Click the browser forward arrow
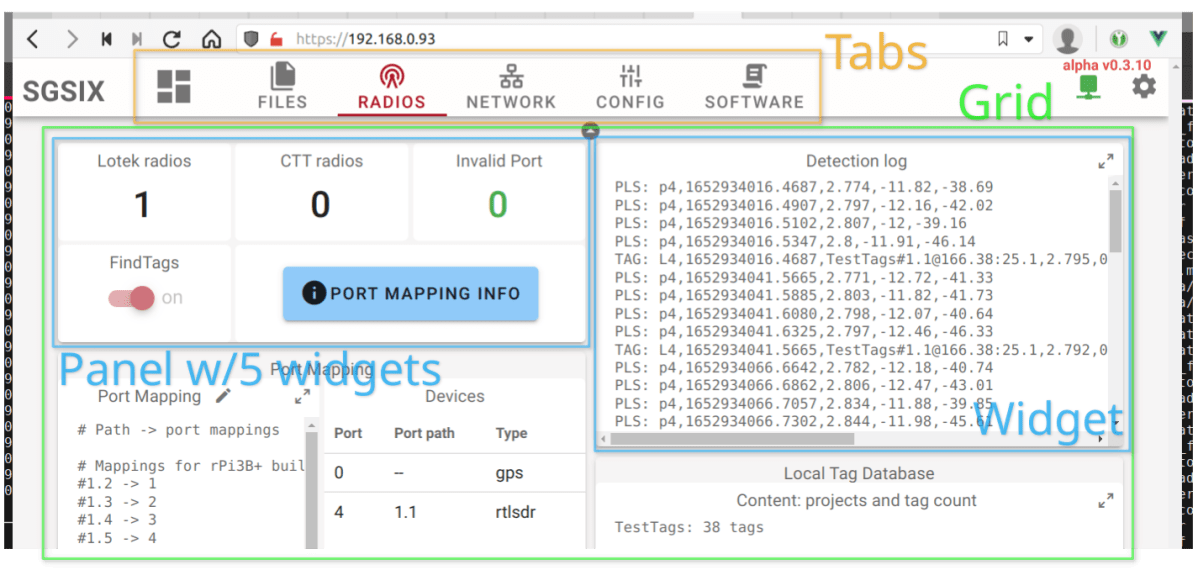This screenshot has height=570, width=1198. click(x=72, y=39)
